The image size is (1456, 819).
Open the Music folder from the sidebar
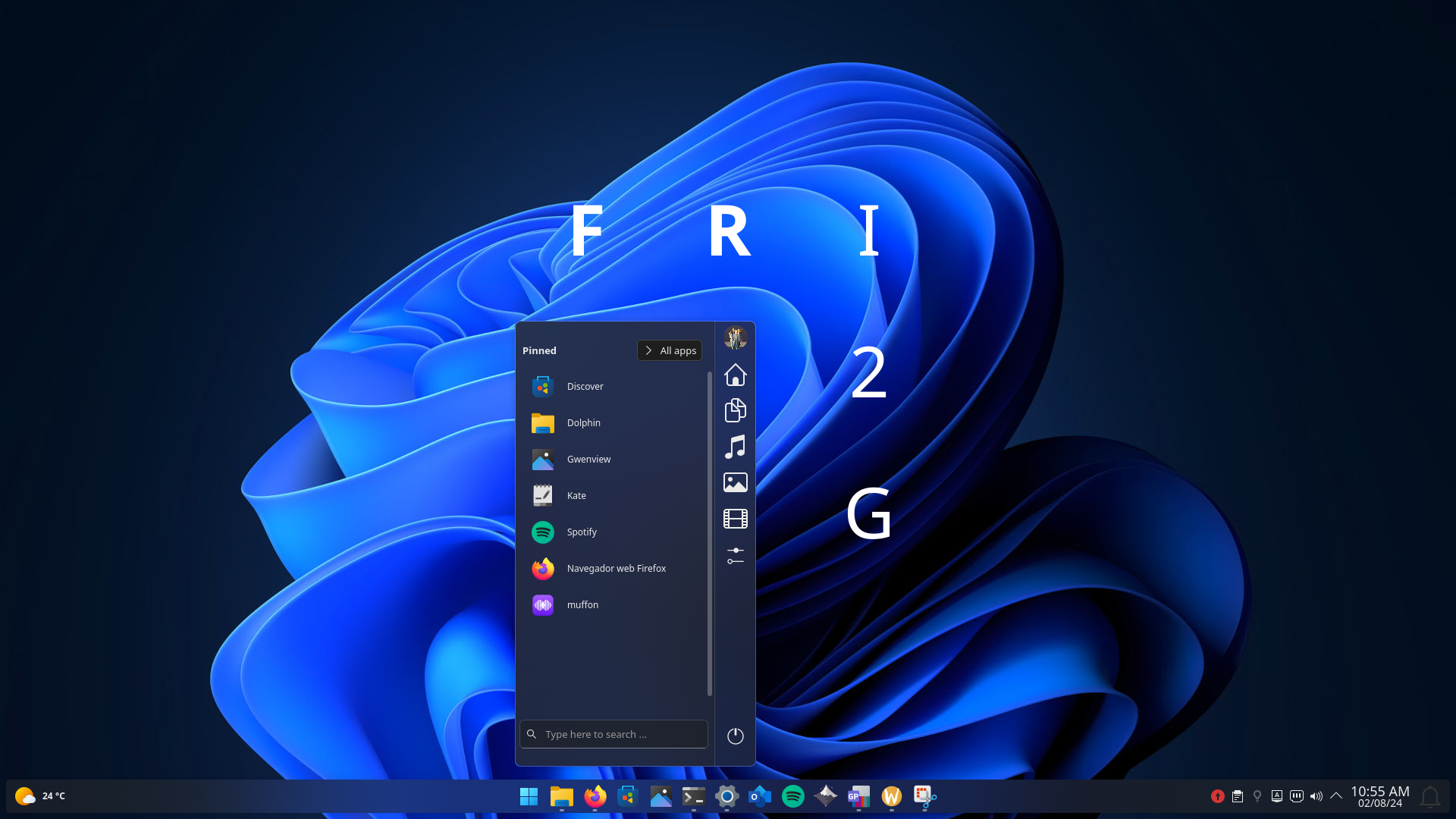click(735, 447)
